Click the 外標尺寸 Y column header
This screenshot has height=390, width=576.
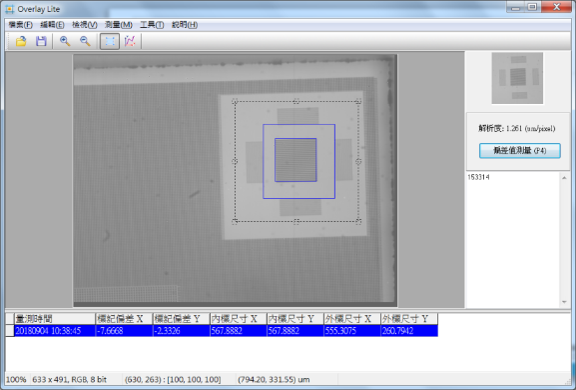click(409, 319)
